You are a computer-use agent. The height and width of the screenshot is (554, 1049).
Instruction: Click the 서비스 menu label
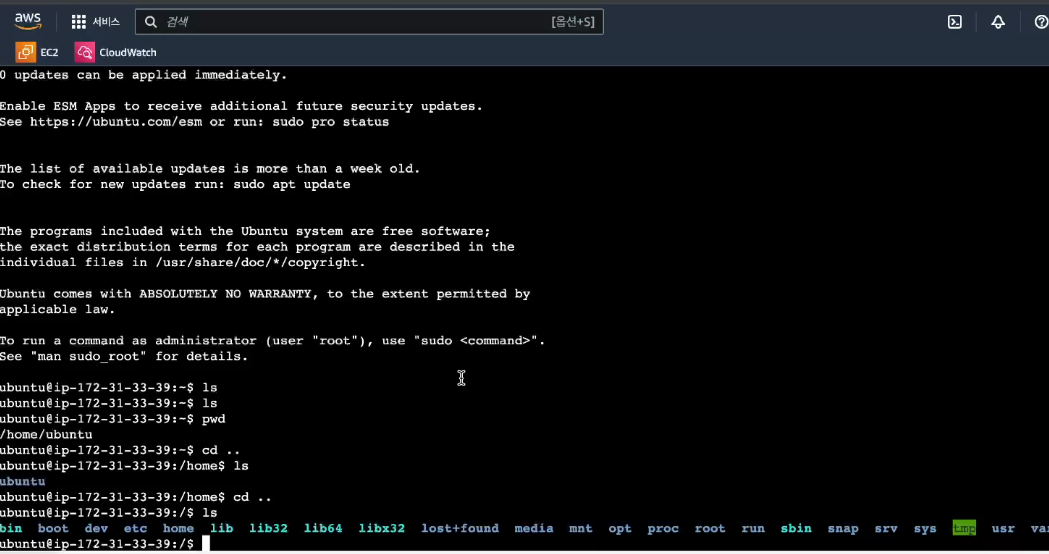click(x=106, y=22)
